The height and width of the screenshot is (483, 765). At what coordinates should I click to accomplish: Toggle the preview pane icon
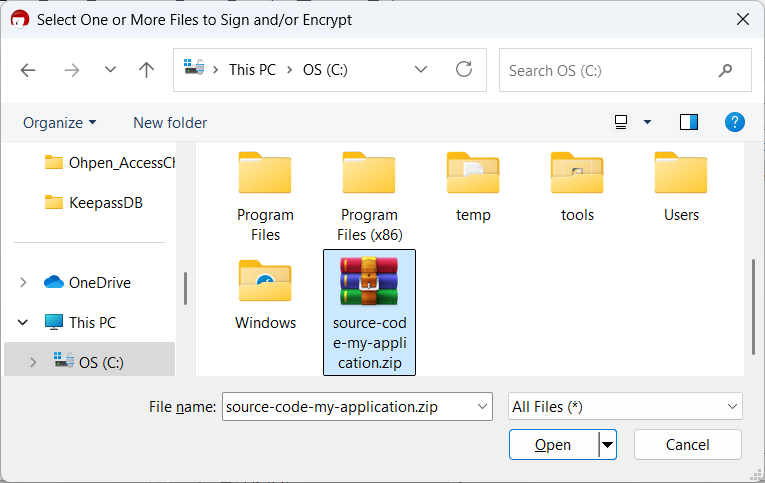(x=688, y=122)
